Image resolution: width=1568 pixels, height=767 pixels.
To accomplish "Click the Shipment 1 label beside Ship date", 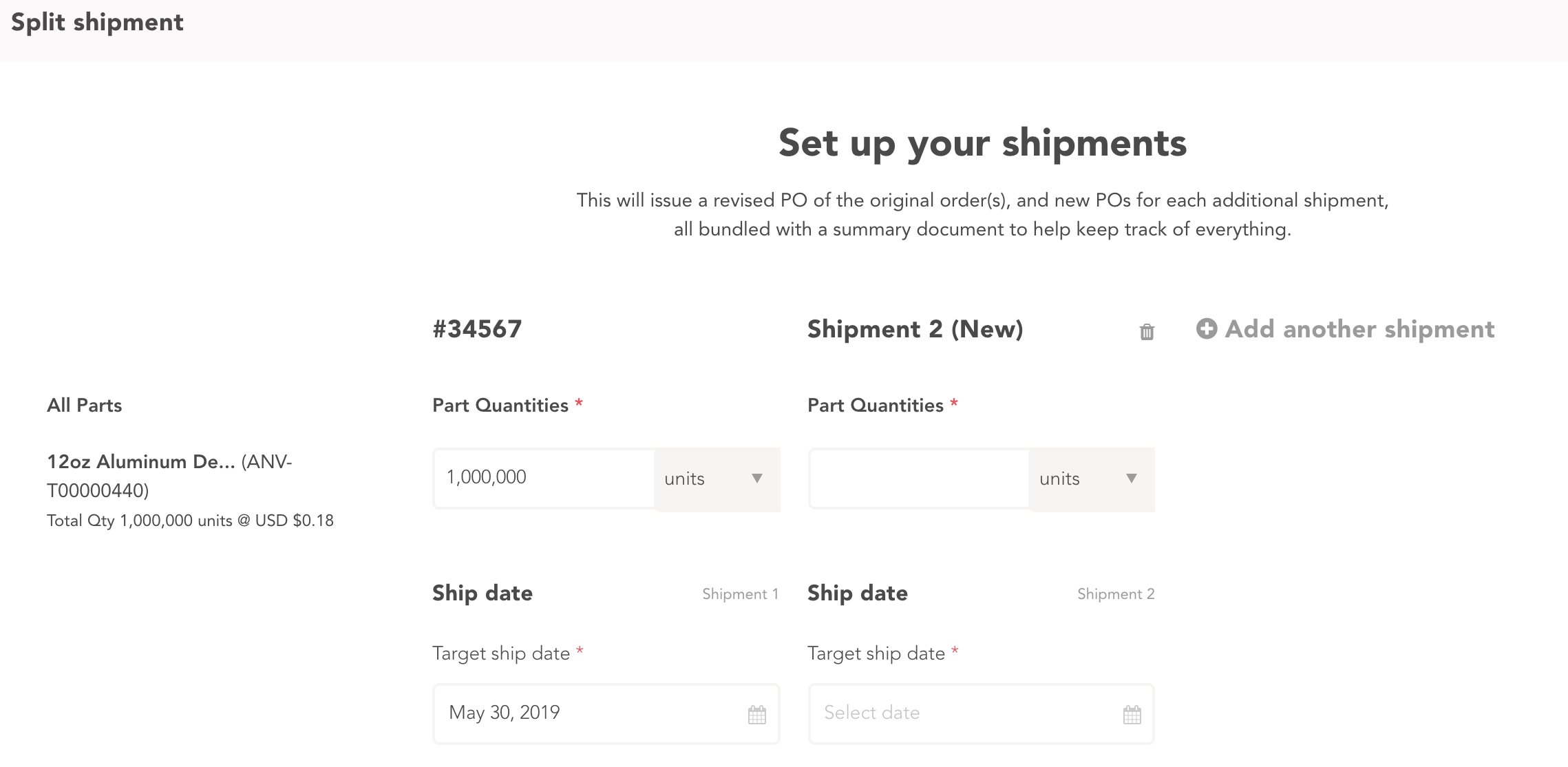I will 740,593.
